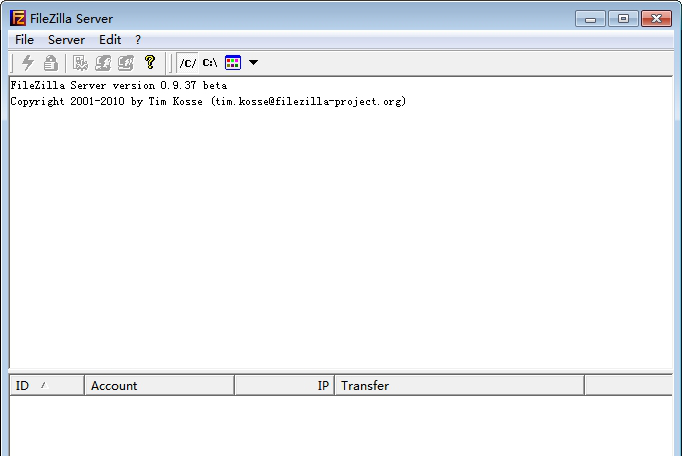Expand the dropdown arrow beside grid icon
This screenshot has height=474, width=682.
pyautogui.click(x=253, y=63)
